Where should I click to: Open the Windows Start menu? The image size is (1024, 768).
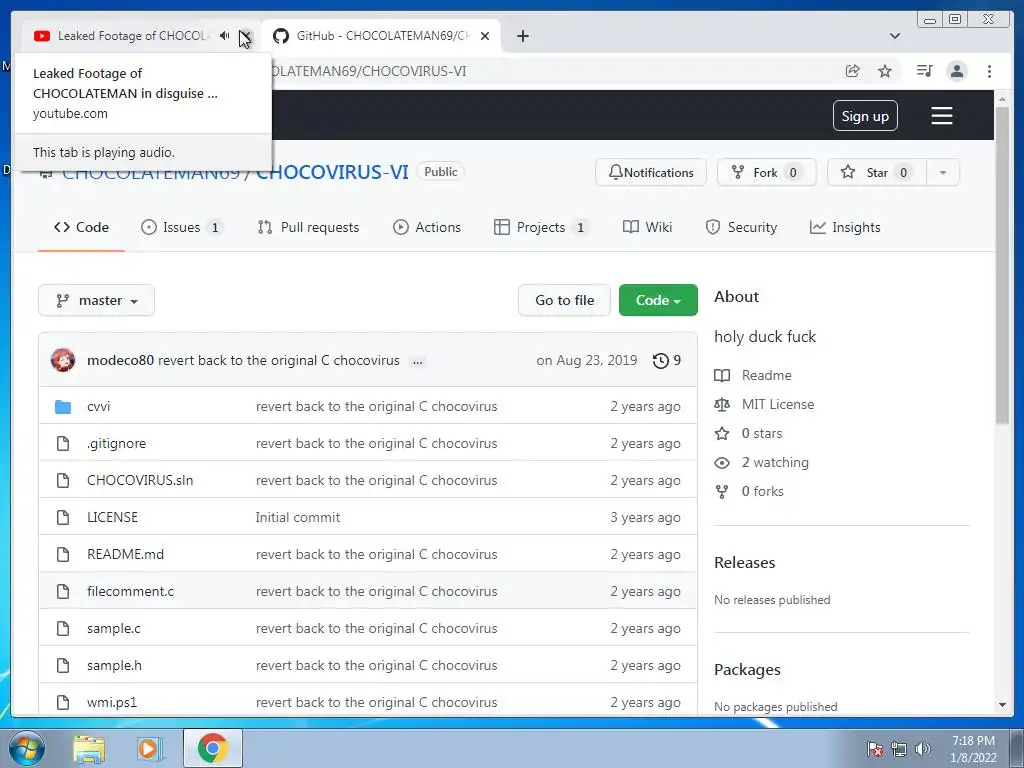pos(26,748)
